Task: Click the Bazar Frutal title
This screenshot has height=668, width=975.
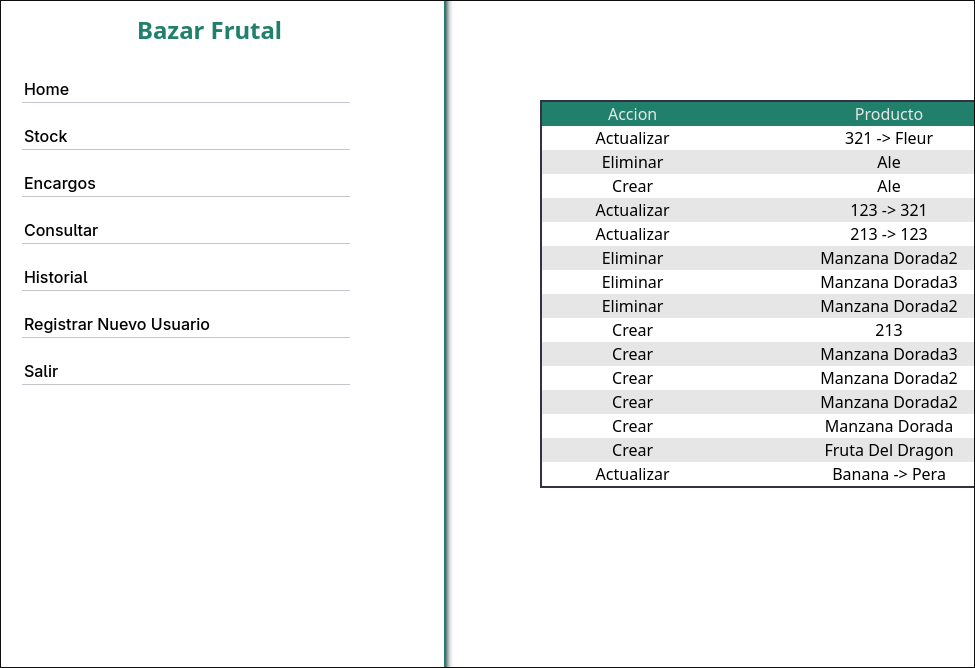Action: [x=209, y=31]
